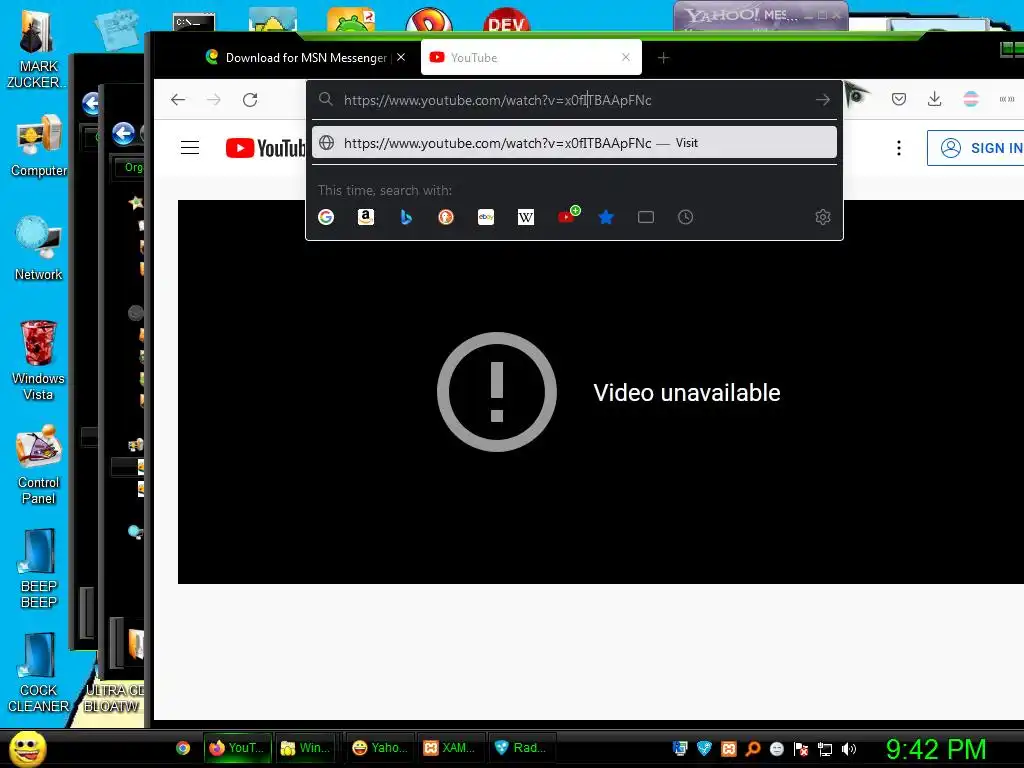Click the YouTube logo
Screen dimensions: 1024x768
click(265, 148)
